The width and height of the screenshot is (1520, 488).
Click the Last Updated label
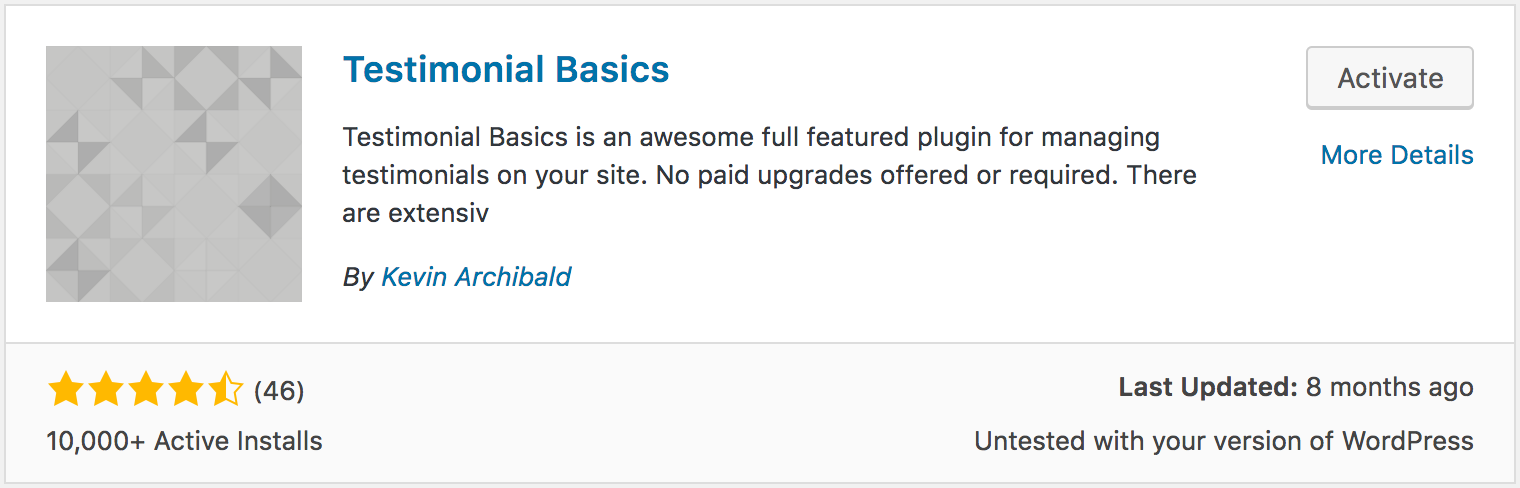1208,388
